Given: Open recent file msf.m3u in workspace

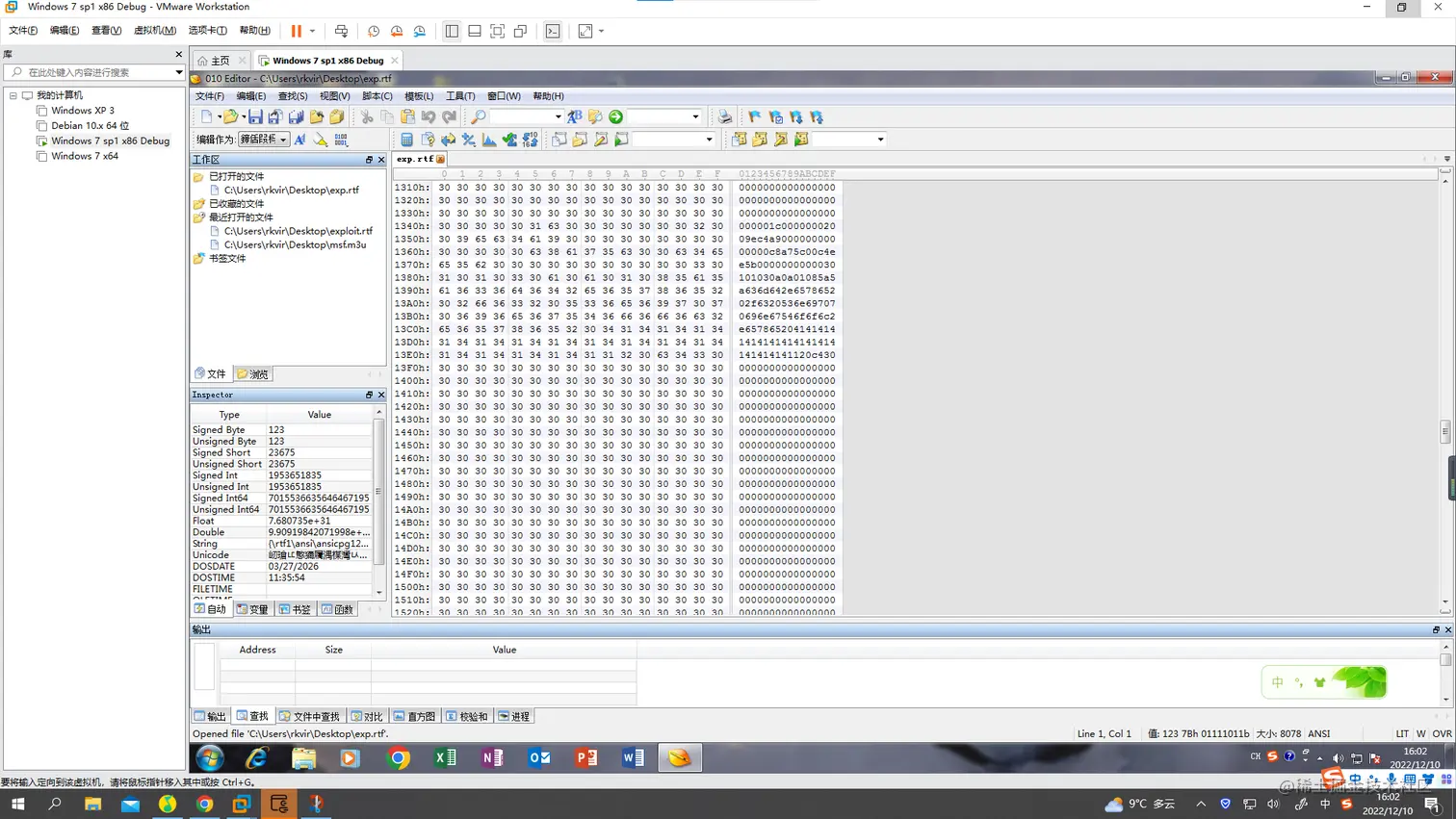Looking at the screenshot, I should click(295, 244).
